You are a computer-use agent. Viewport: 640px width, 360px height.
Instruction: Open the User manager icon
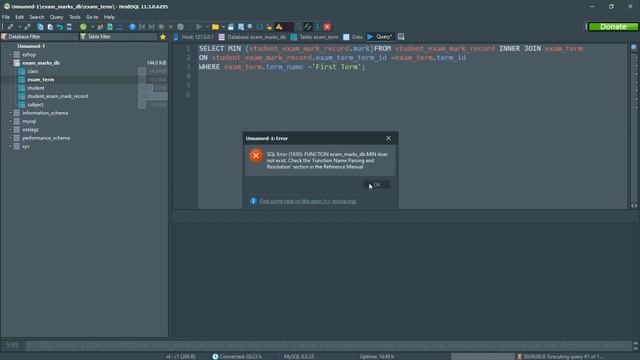pos(100,27)
